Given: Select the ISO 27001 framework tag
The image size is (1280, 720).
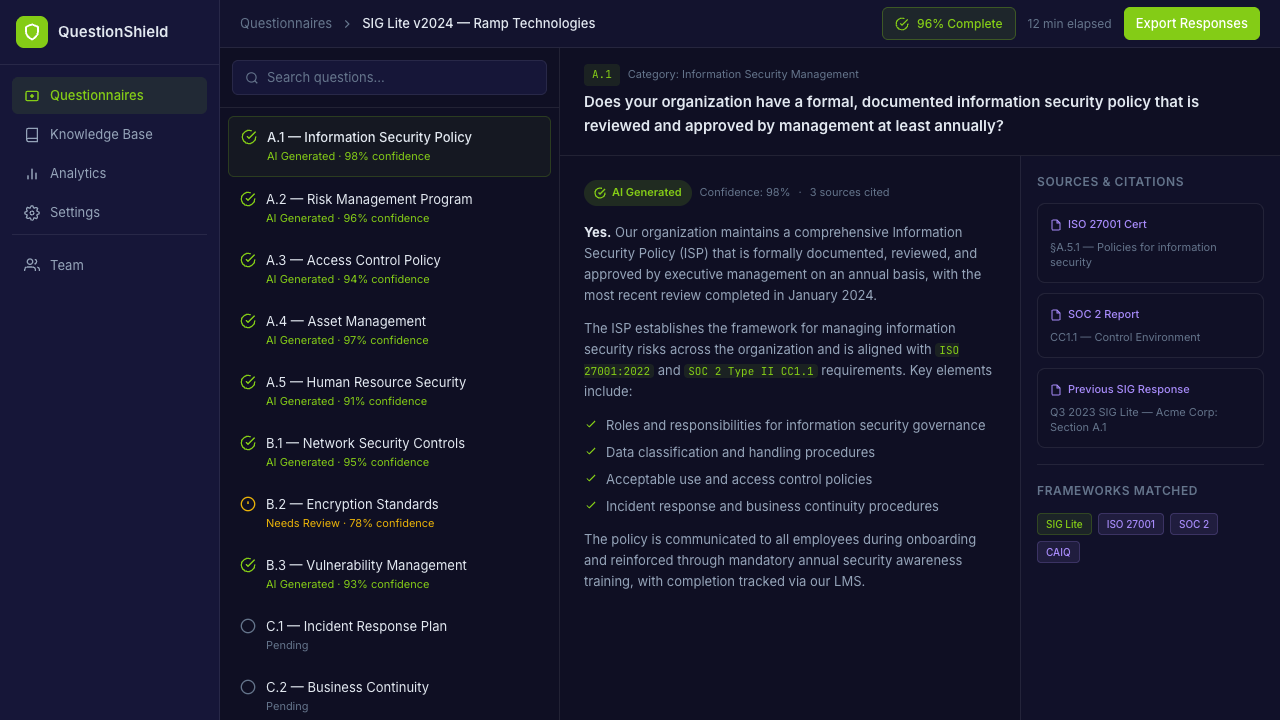Looking at the screenshot, I should pos(1131,524).
